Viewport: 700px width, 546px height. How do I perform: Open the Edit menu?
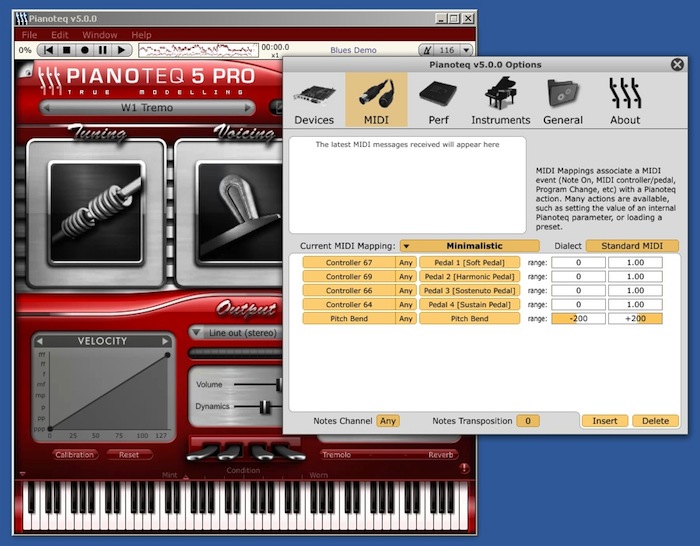click(x=59, y=35)
